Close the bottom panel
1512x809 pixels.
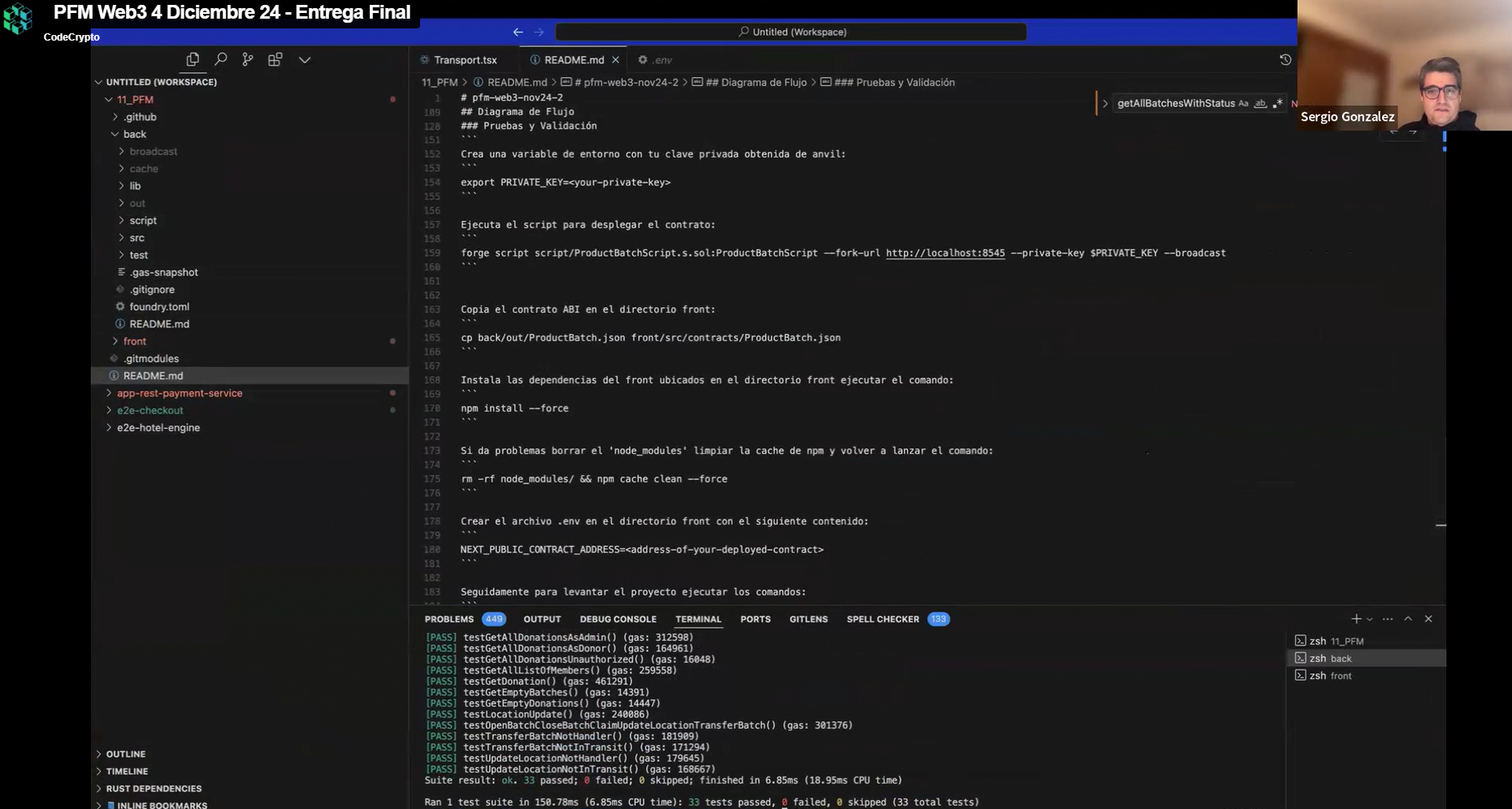point(1428,619)
